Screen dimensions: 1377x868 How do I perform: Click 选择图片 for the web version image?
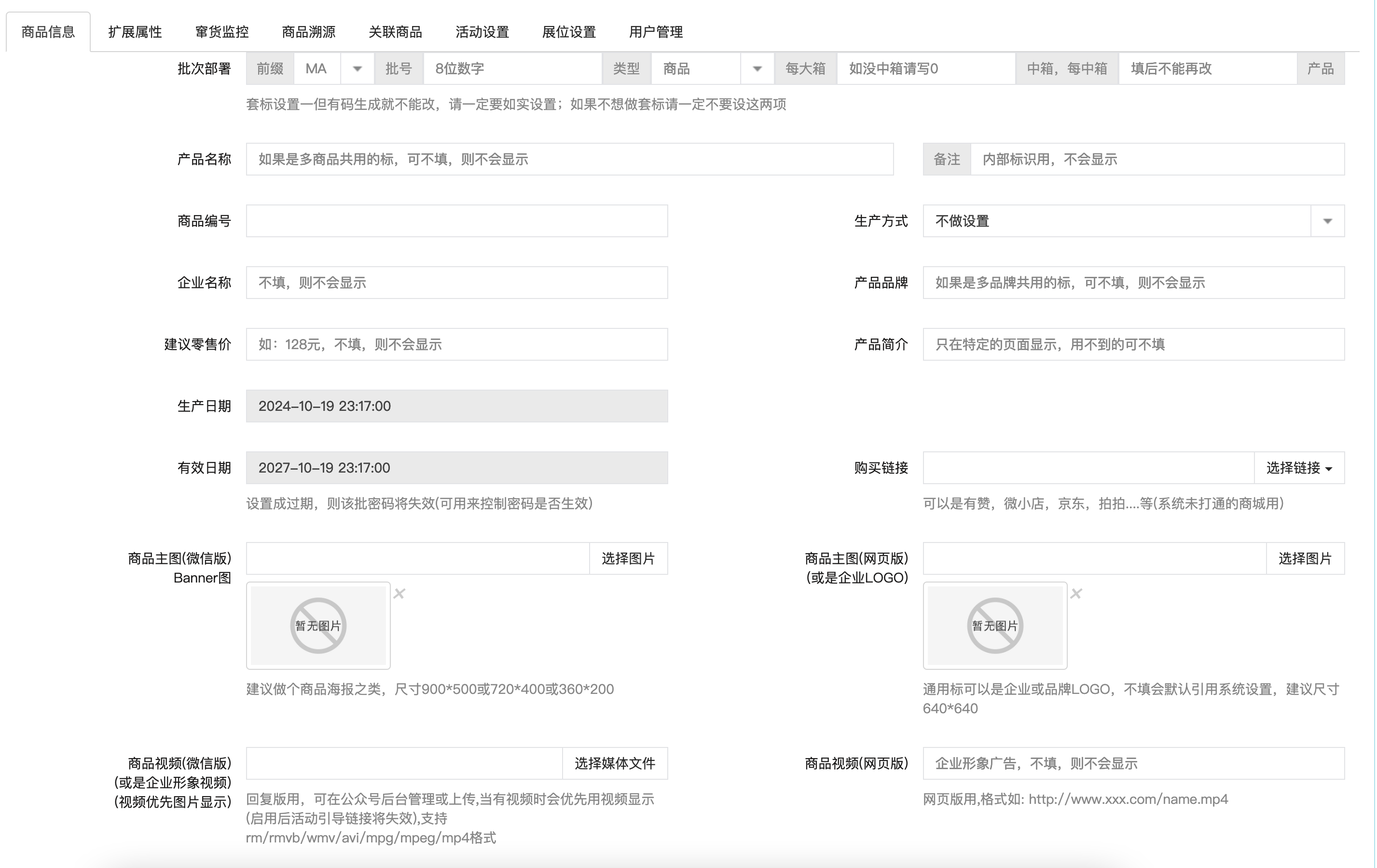pyautogui.click(x=1306, y=558)
